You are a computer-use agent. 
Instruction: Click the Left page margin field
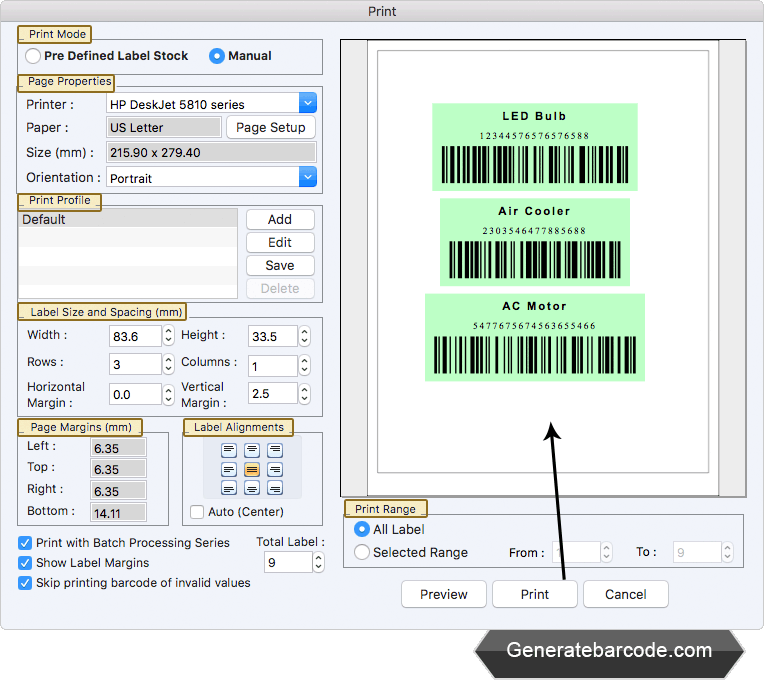tap(118, 448)
